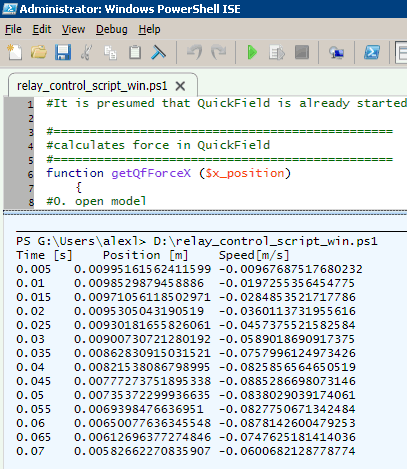Click the 'function' keyword on line 6
This screenshot has width=407, height=469.
(x=75, y=173)
